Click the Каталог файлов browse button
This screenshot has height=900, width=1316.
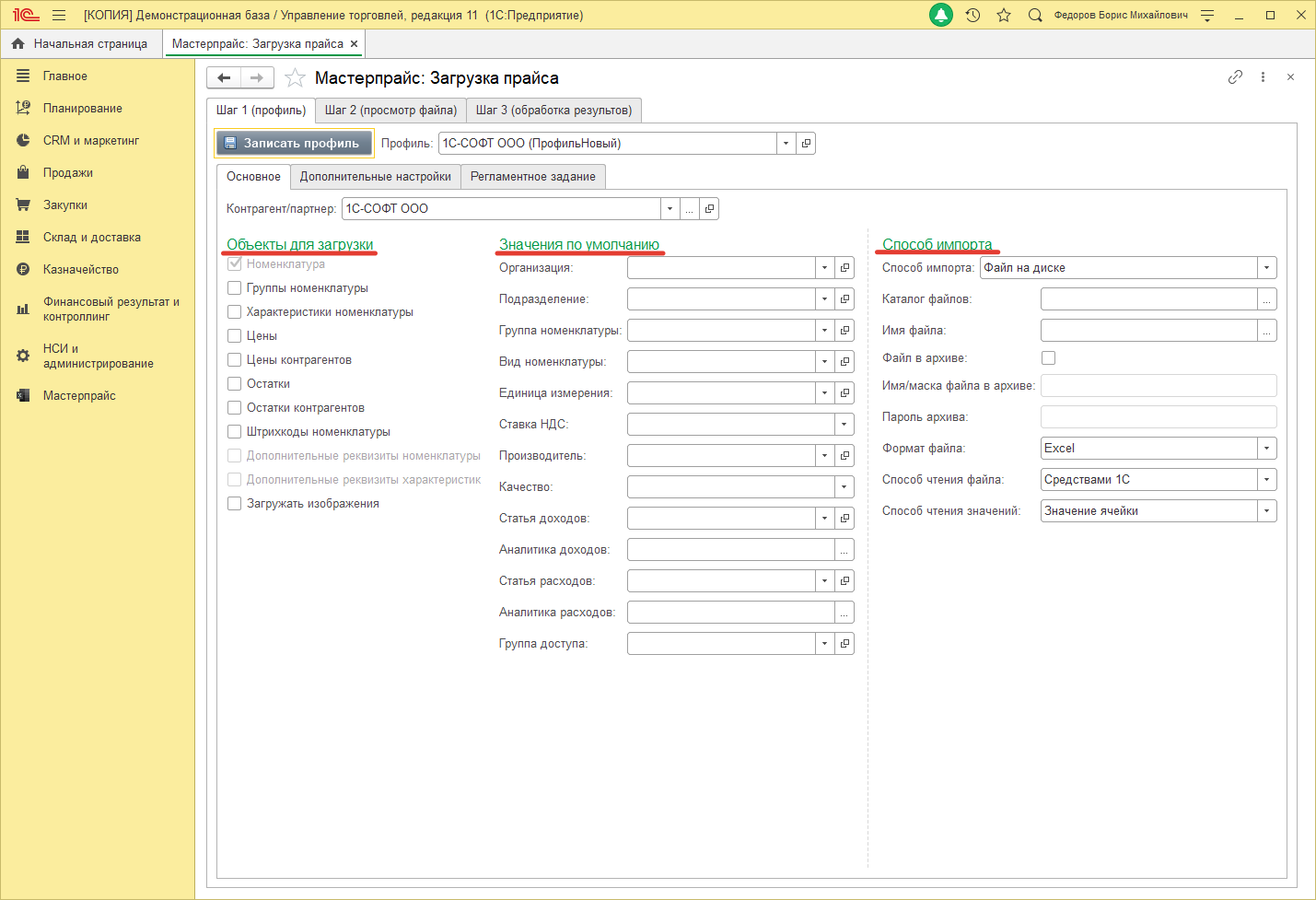click(1267, 299)
